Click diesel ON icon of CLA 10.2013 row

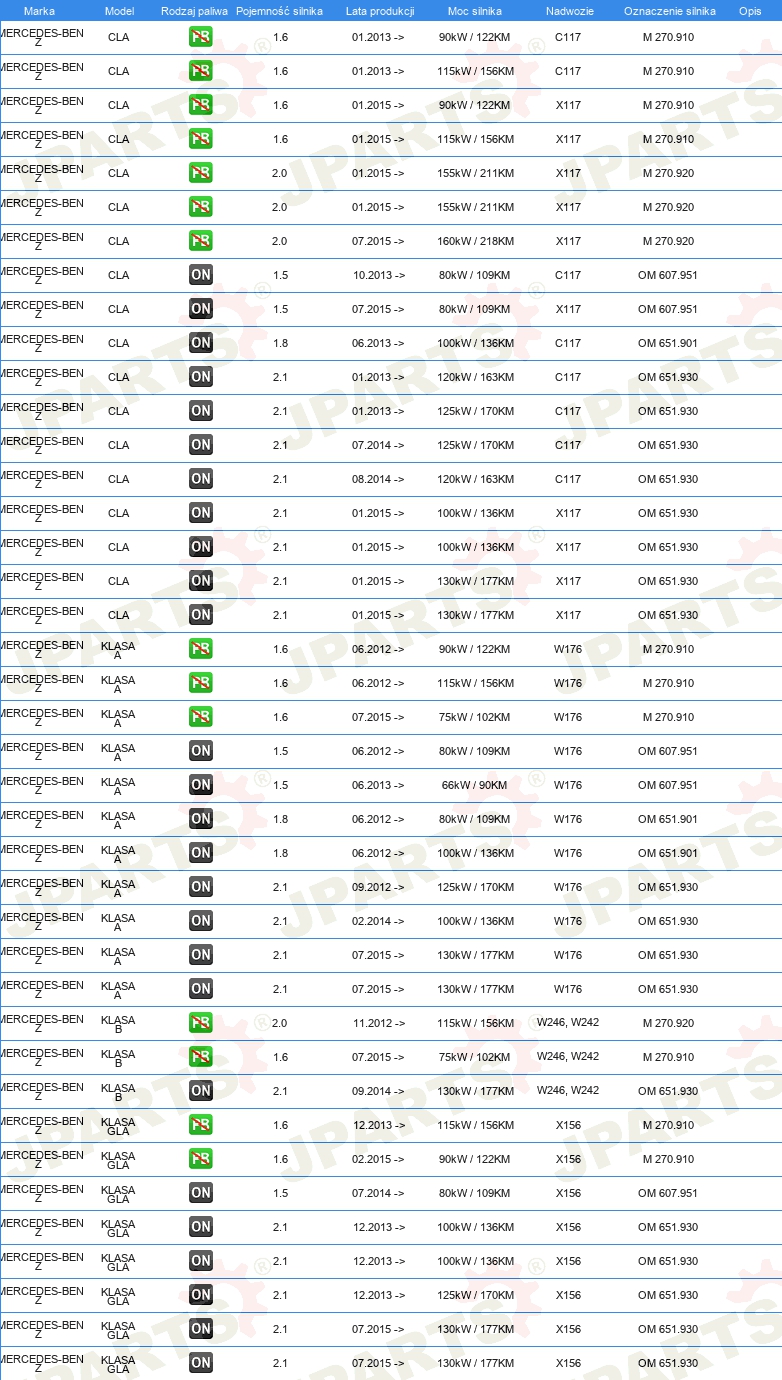point(201,276)
